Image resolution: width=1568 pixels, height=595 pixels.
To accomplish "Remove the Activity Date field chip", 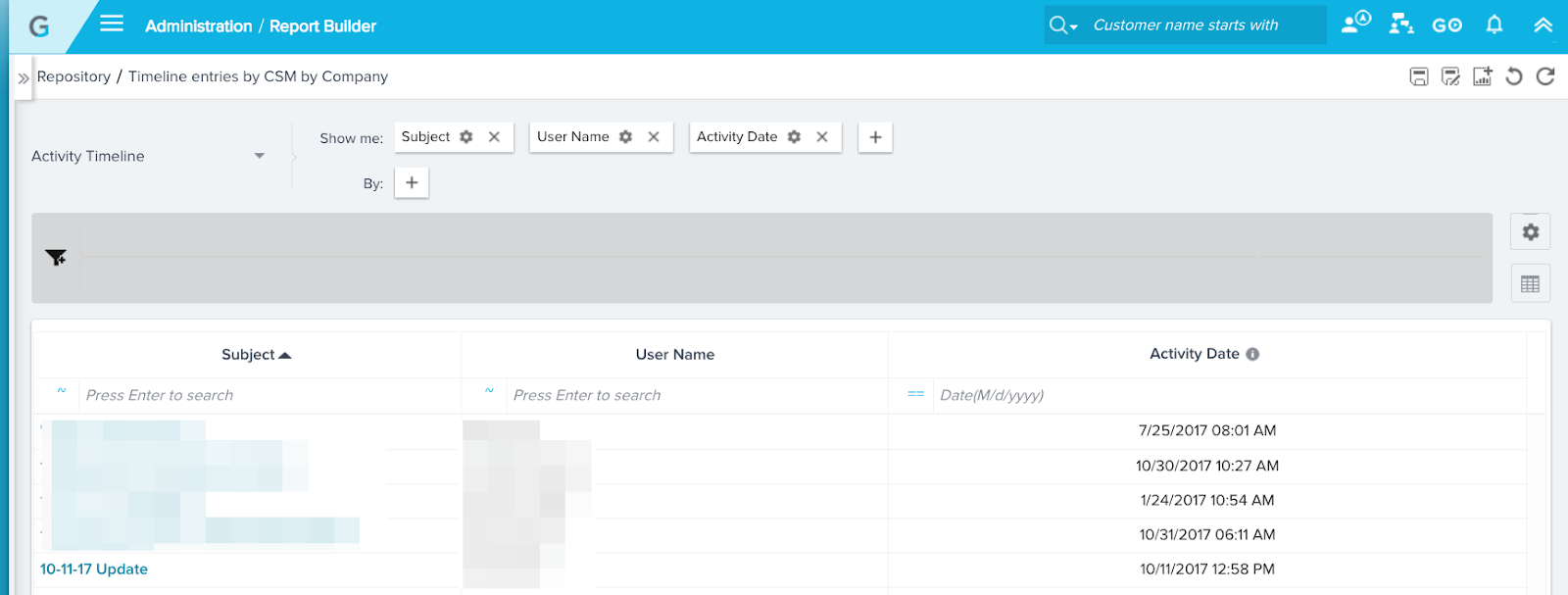I will [822, 137].
